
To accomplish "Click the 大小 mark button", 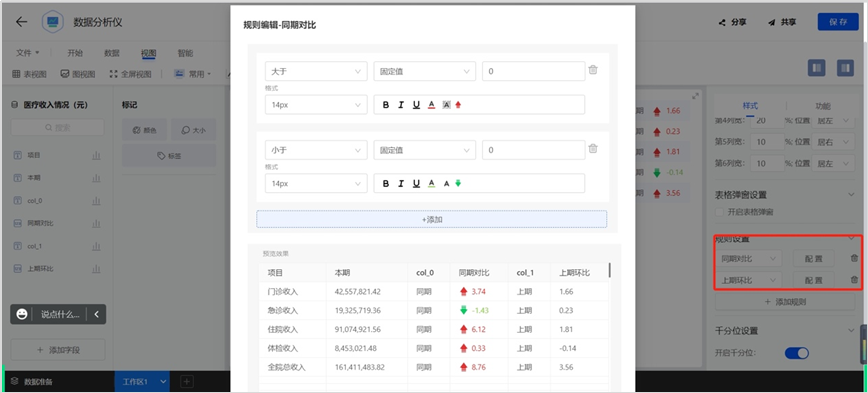I will click(193, 130).
